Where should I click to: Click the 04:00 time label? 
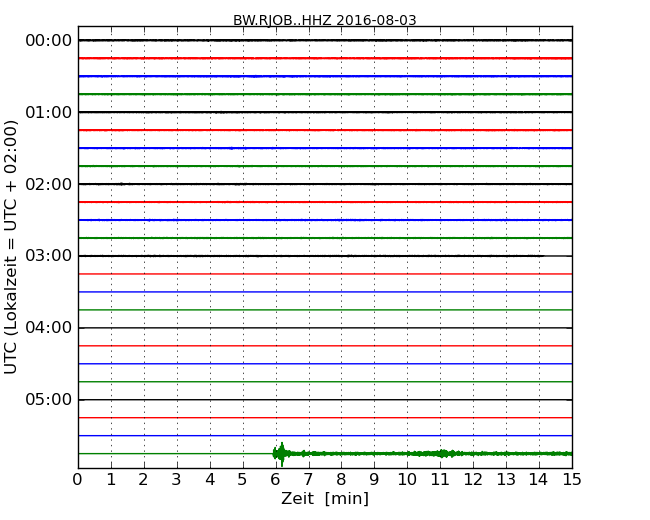[49, 328]
